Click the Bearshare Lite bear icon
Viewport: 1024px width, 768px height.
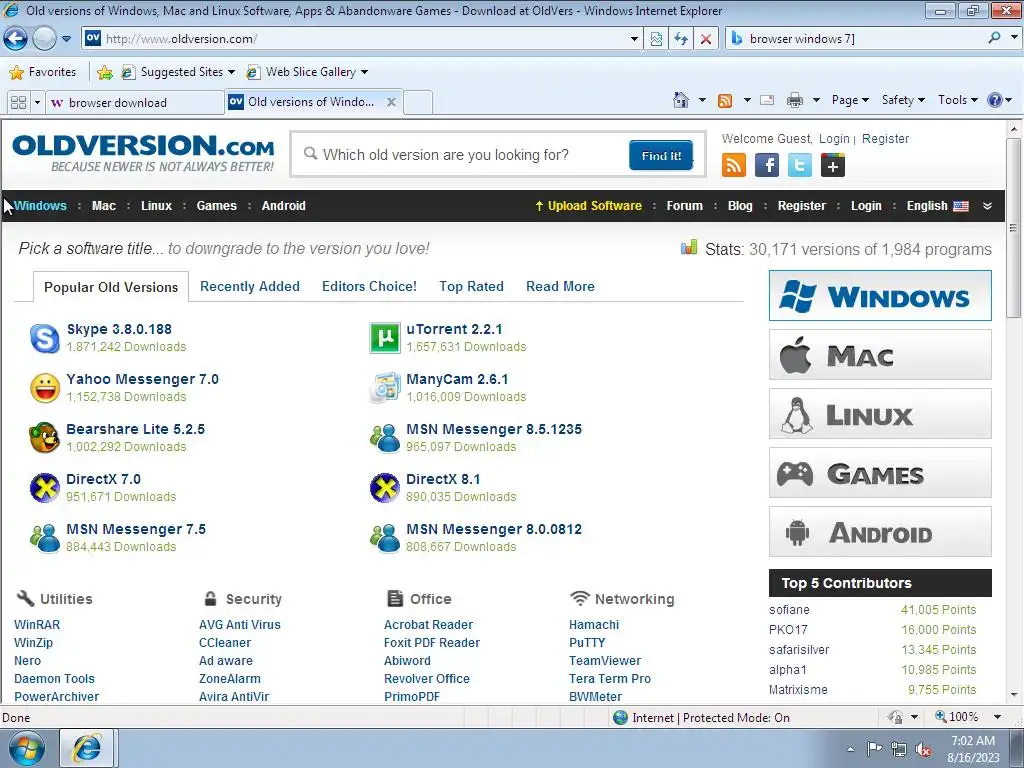[44, 438]
